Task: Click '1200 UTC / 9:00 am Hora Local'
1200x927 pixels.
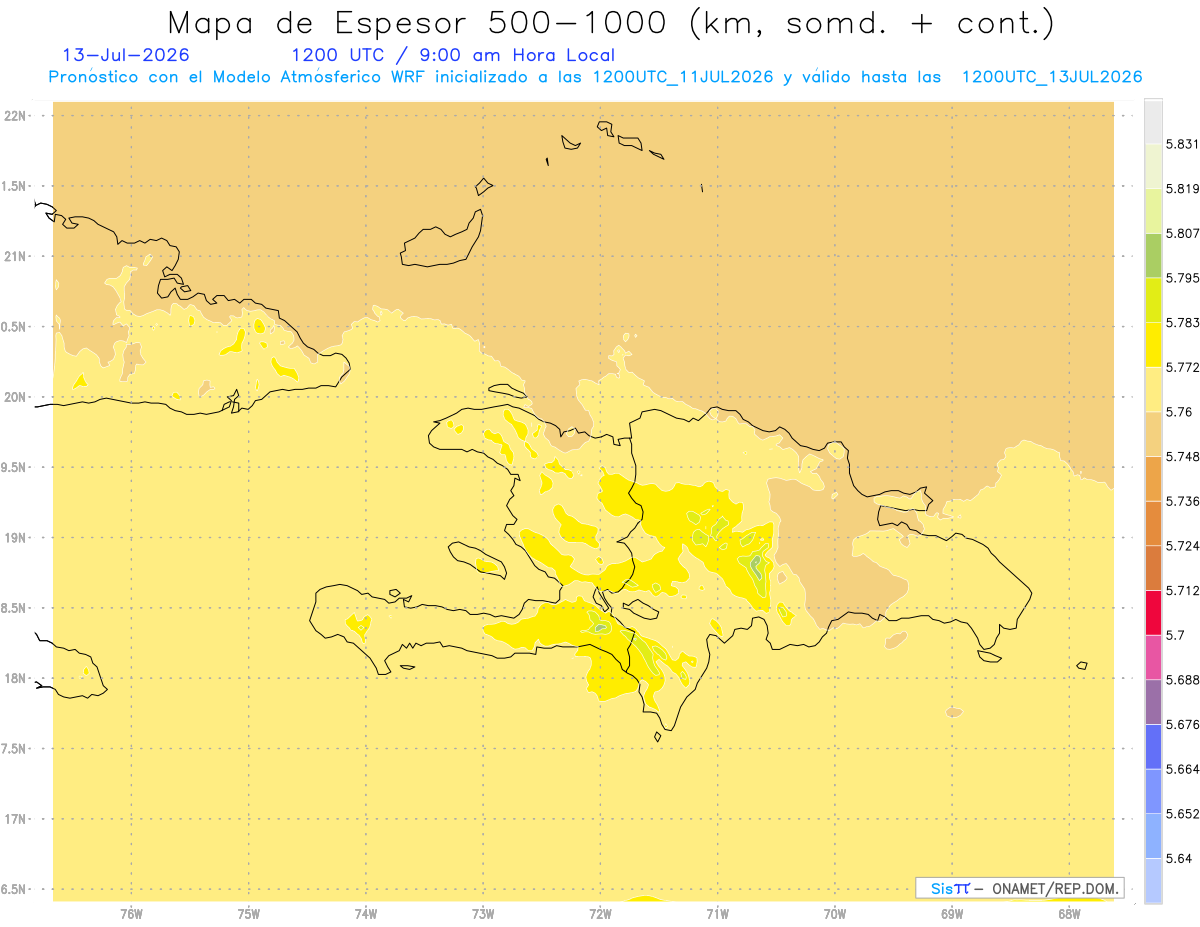Action: tap(453, 55)
